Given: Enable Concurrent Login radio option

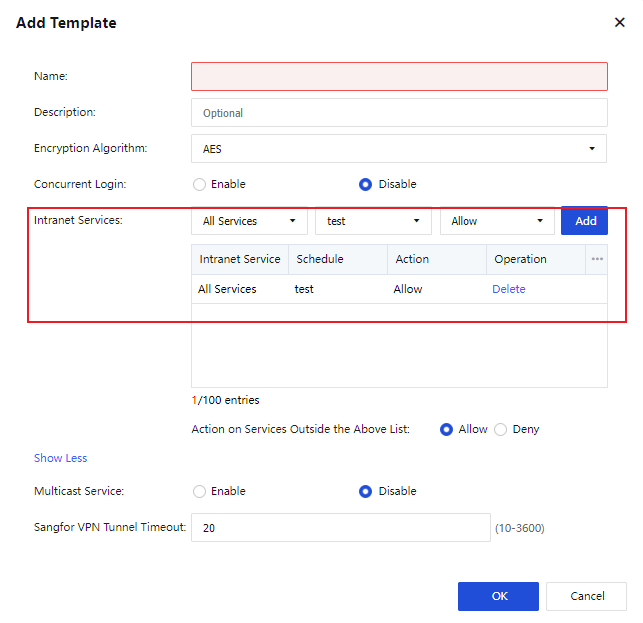Looking at the screenshot, I should point(200,184).
